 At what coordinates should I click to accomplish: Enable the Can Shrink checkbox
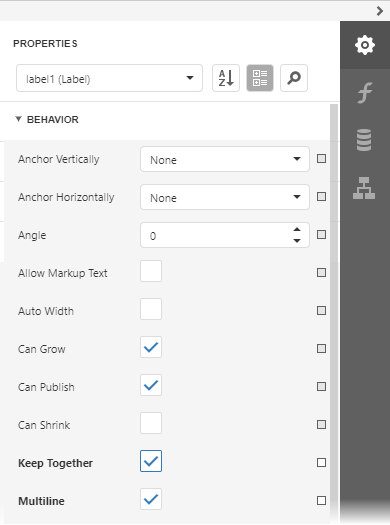coord(151,423)
